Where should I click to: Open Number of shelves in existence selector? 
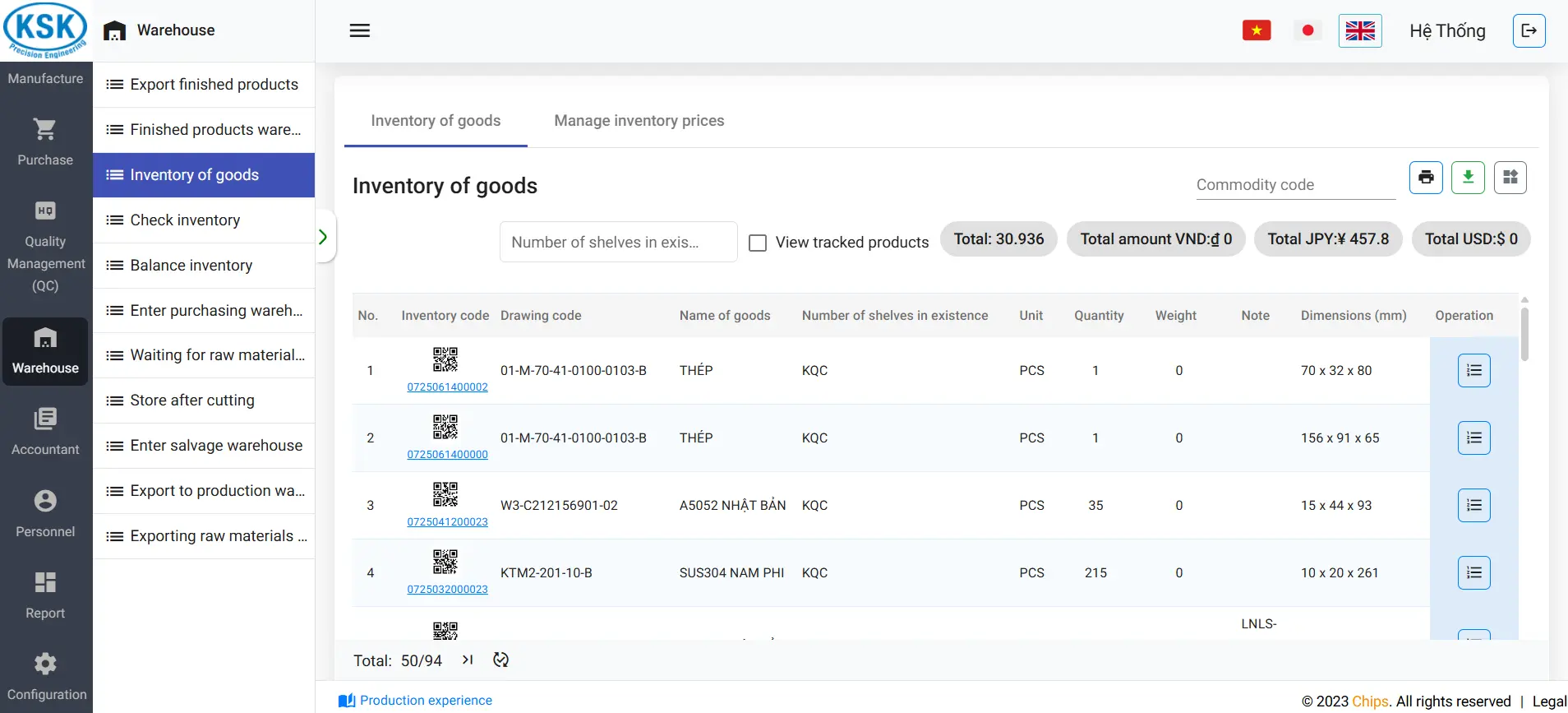coord(618,243)
